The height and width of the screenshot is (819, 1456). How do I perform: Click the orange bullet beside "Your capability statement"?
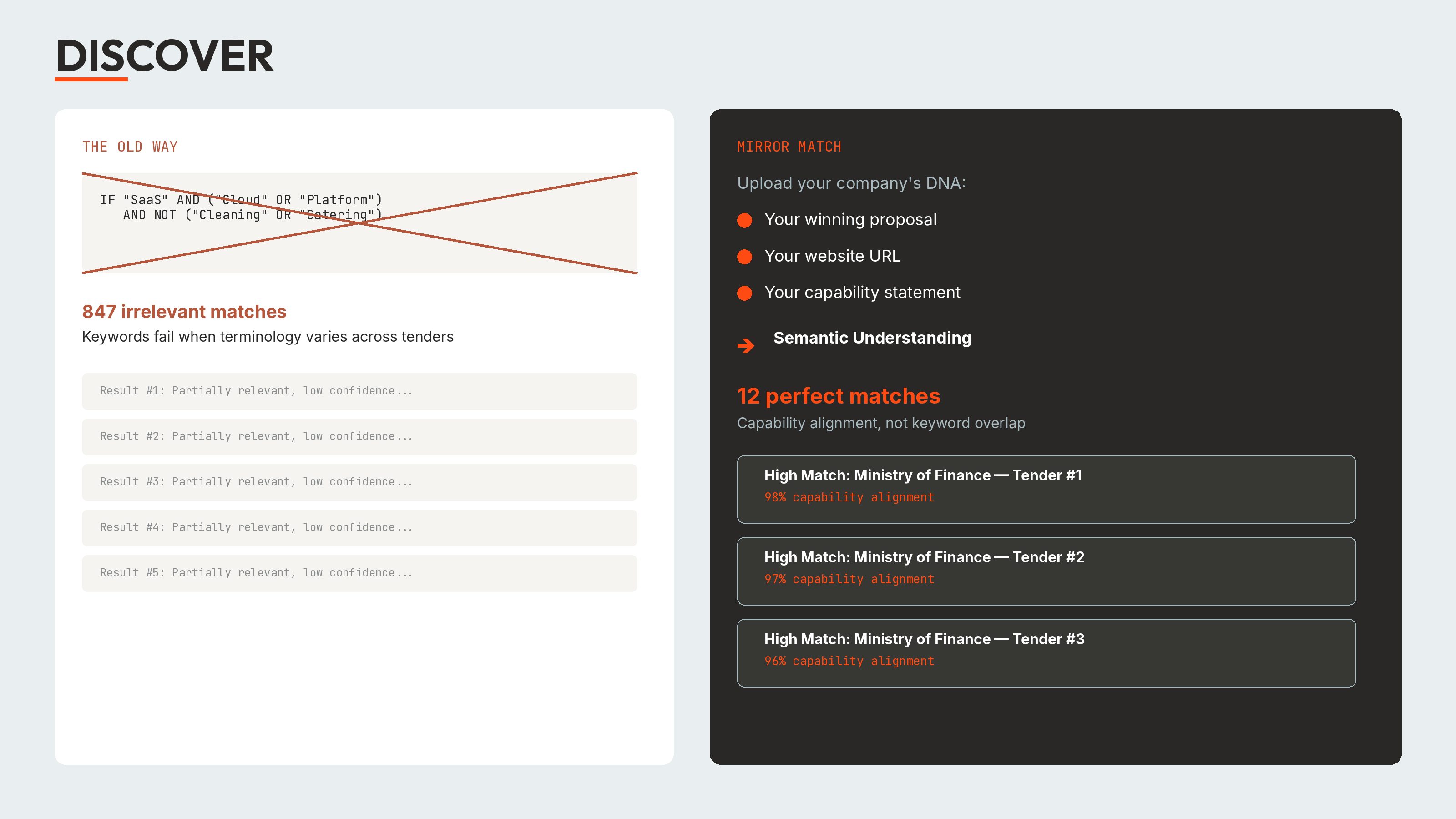click(744, 293)
